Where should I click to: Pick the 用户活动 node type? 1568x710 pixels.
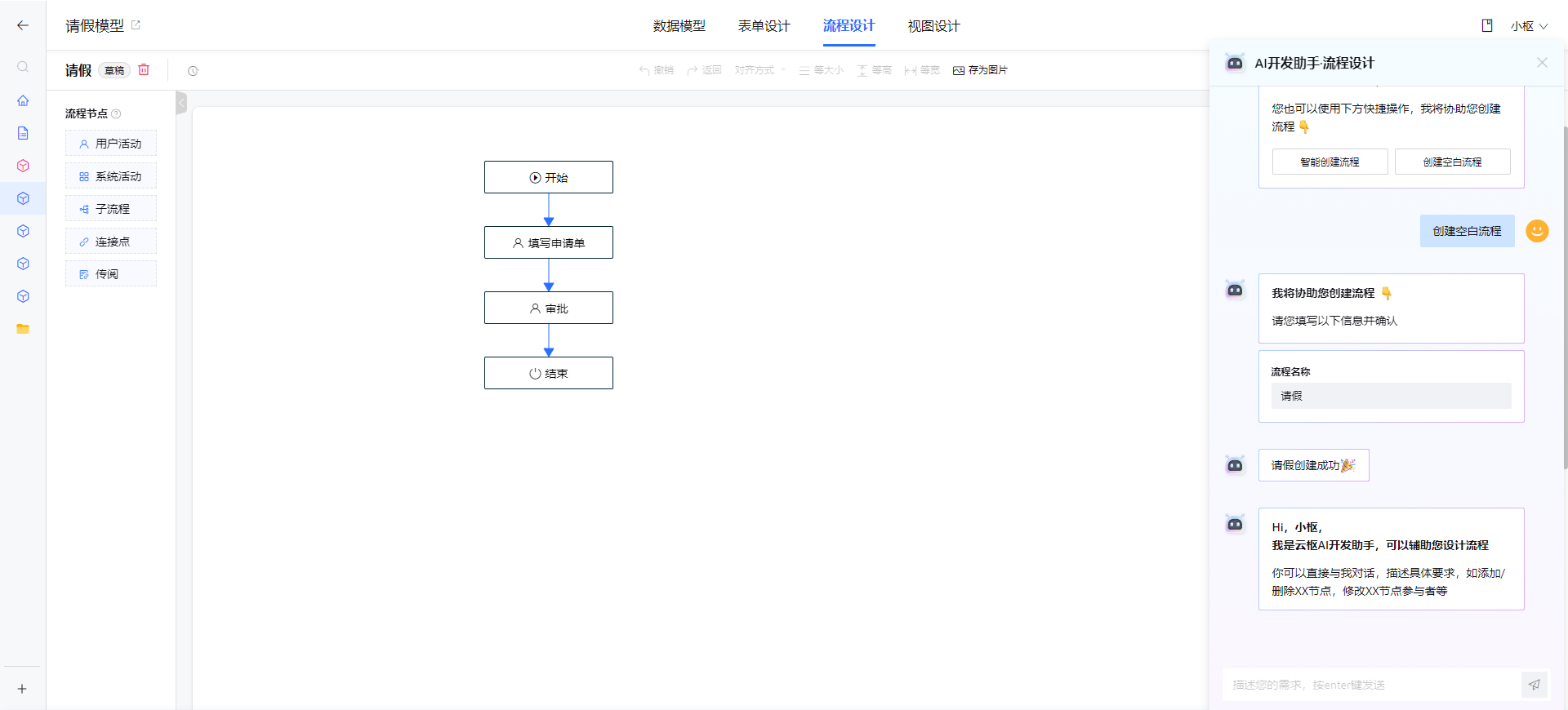click(x=111, y=143)
